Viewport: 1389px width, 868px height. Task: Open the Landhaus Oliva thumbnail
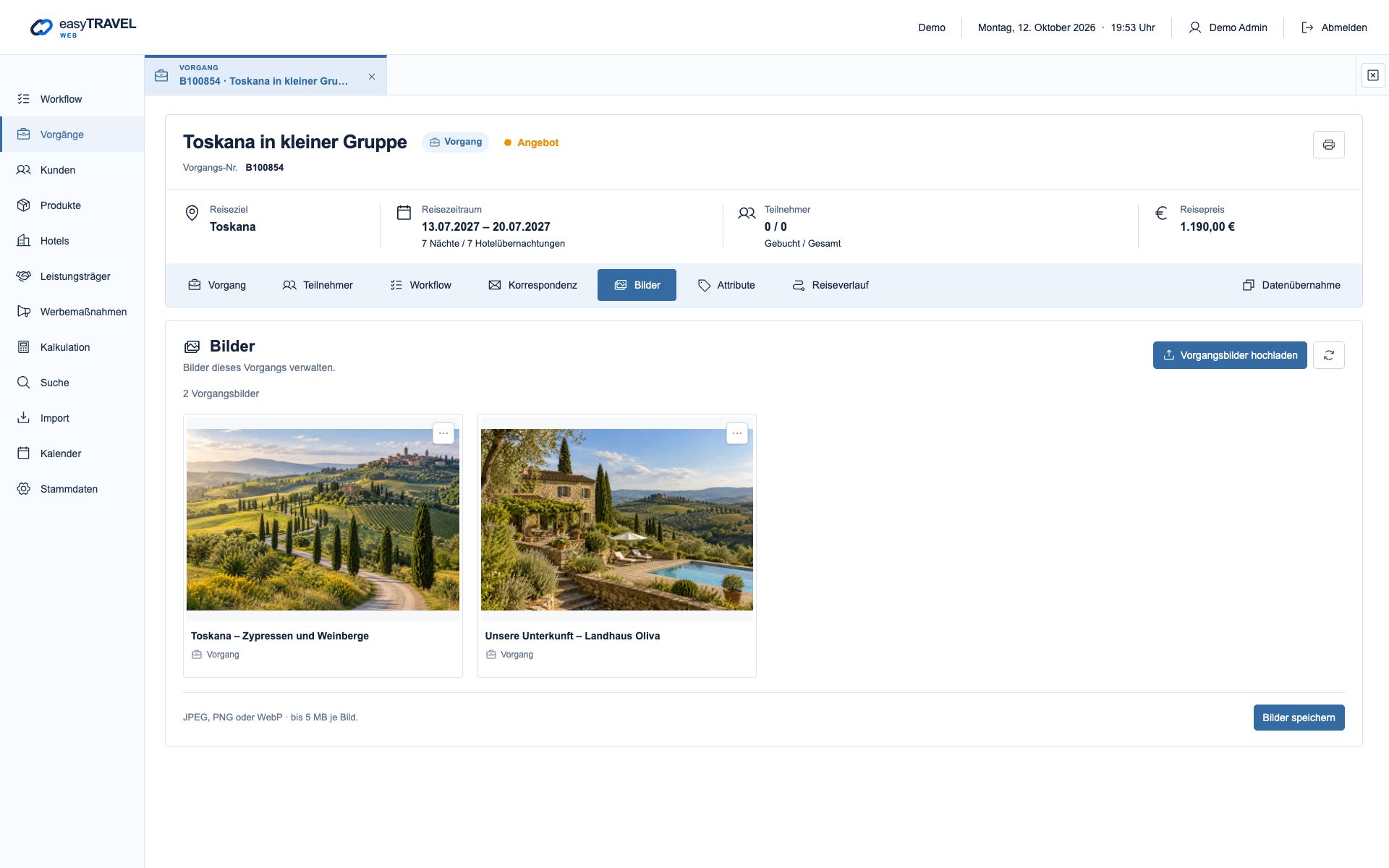click(617, 519)
